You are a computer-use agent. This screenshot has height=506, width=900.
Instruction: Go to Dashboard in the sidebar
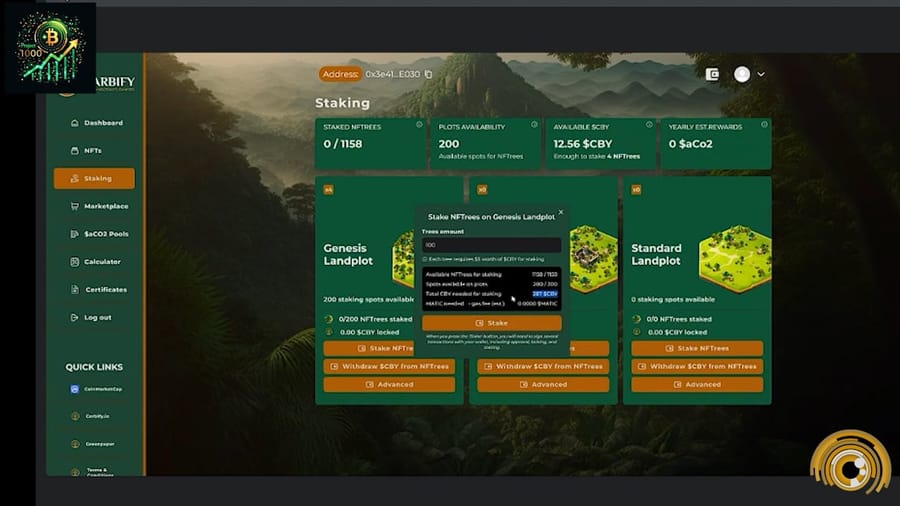[96, 123]
